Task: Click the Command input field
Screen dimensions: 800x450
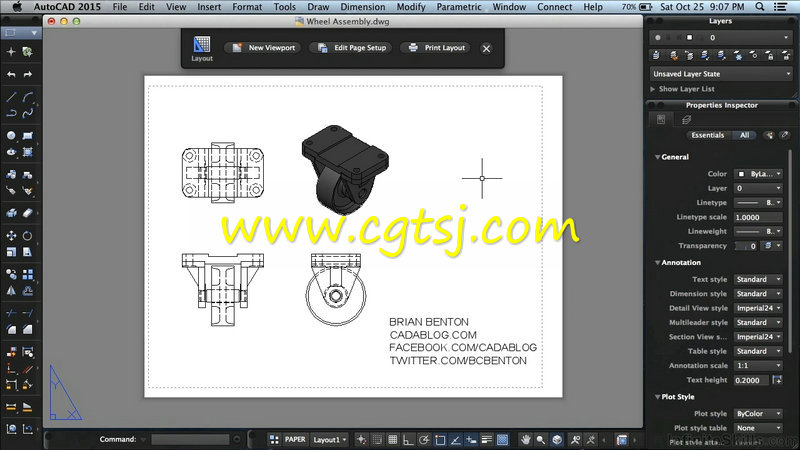Action: pyautogui.click(x=190, y=439)
